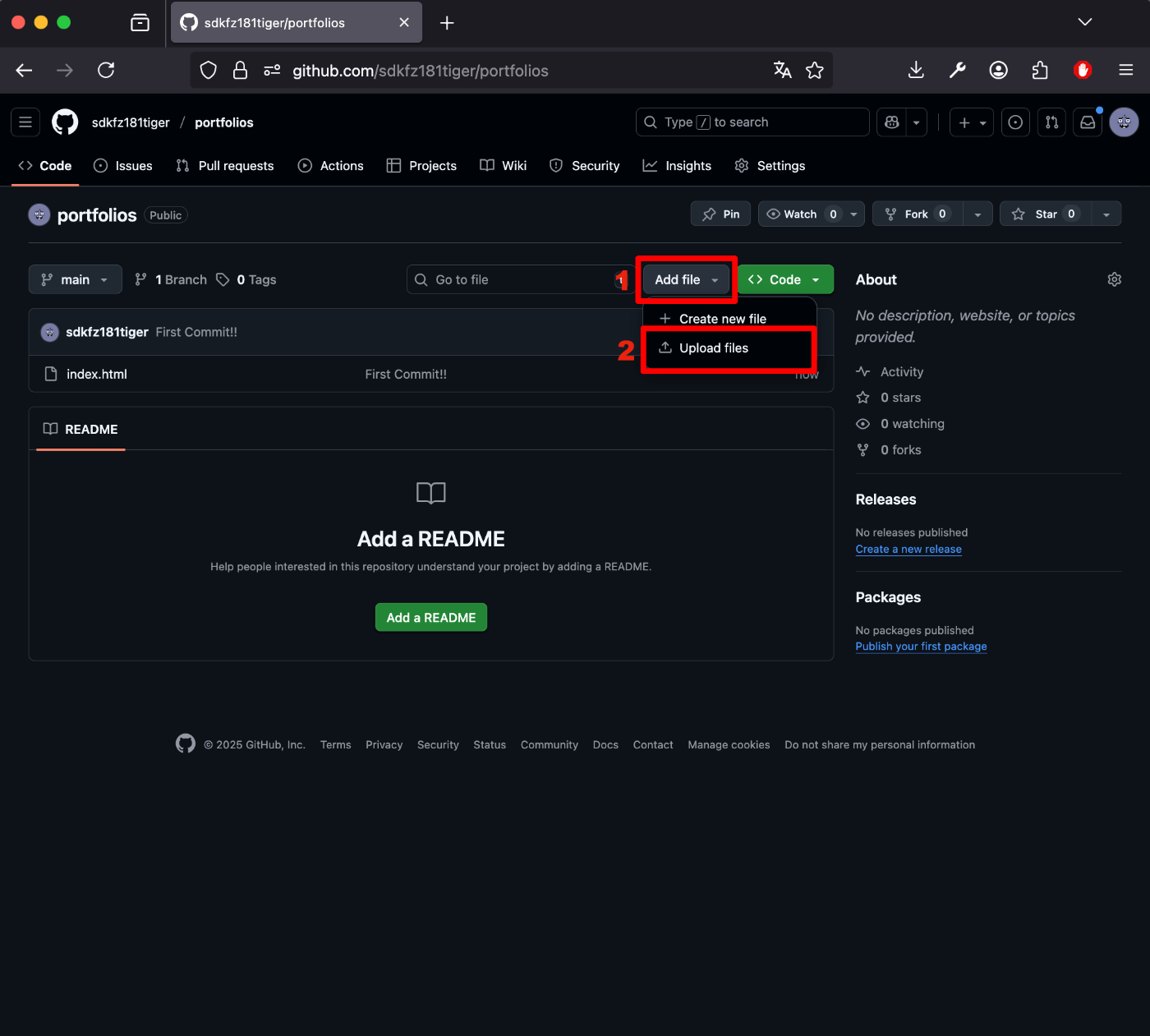Open the 0 watching link

[x=900, y=424]
